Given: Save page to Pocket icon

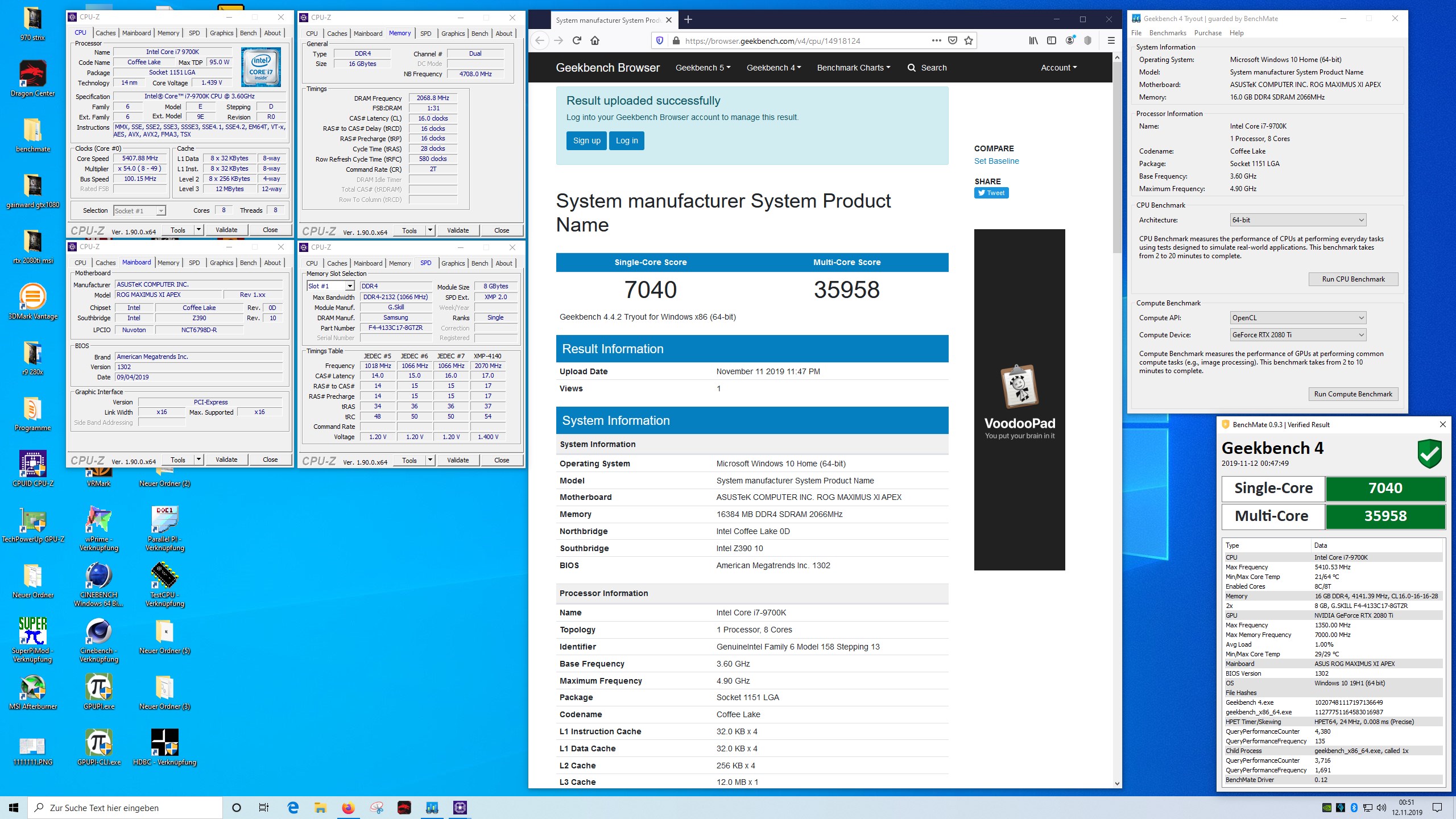Looking at the screenshot, I should [x=953, y=40].
